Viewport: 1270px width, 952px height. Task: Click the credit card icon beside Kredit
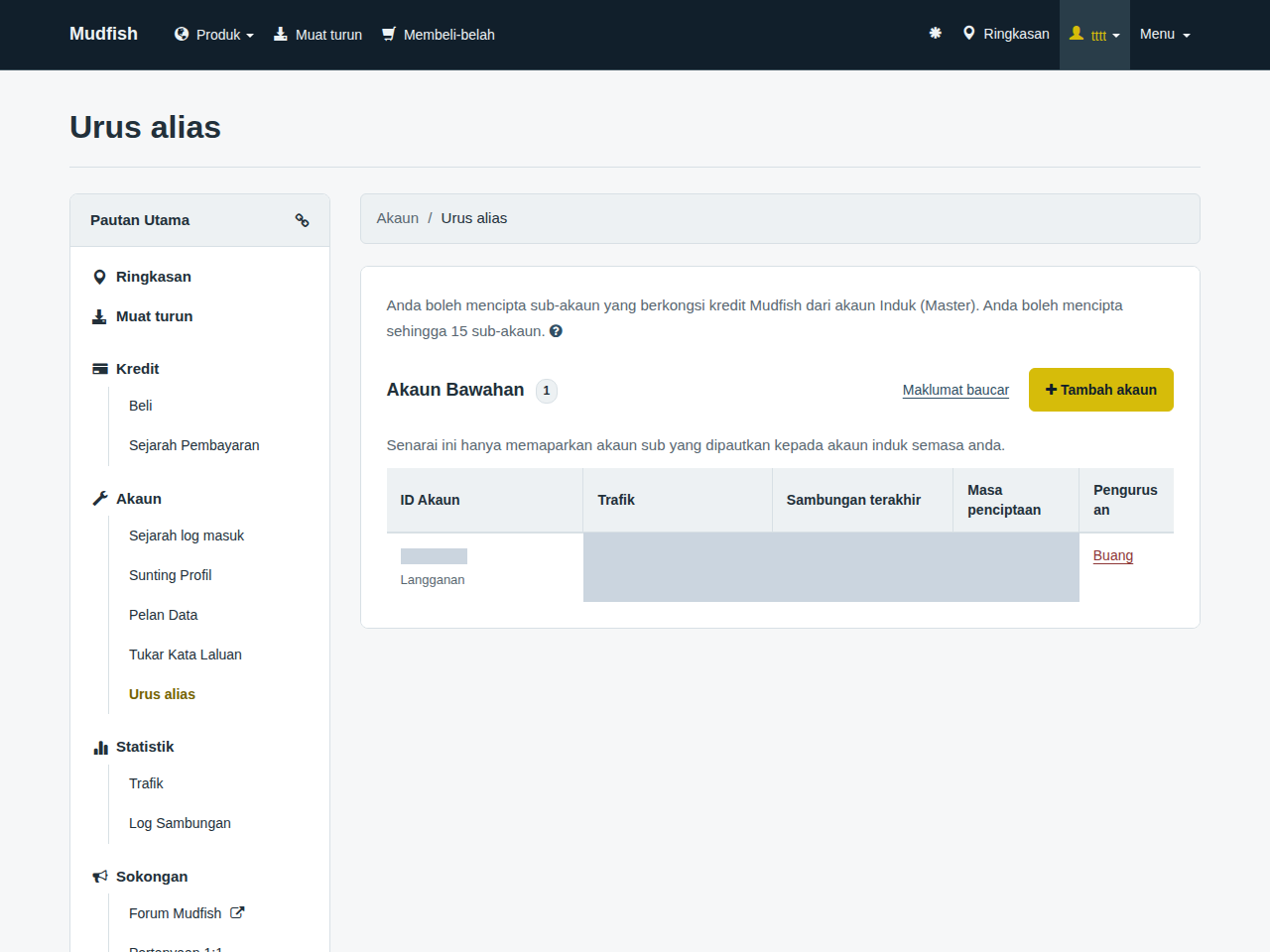(100, 369)
